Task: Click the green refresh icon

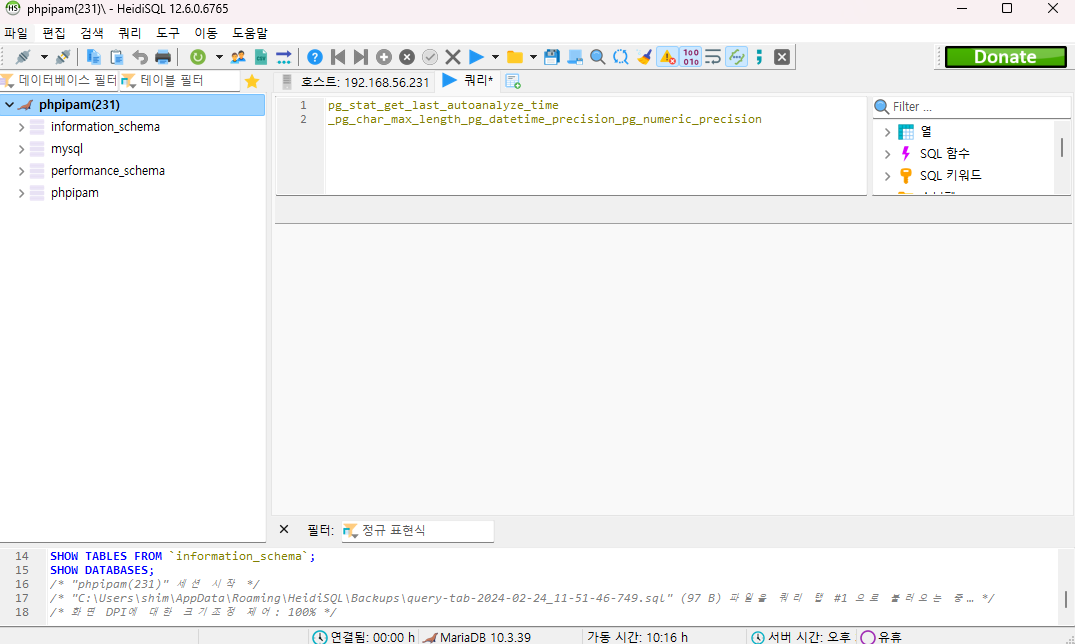Action: pos(197,57)
